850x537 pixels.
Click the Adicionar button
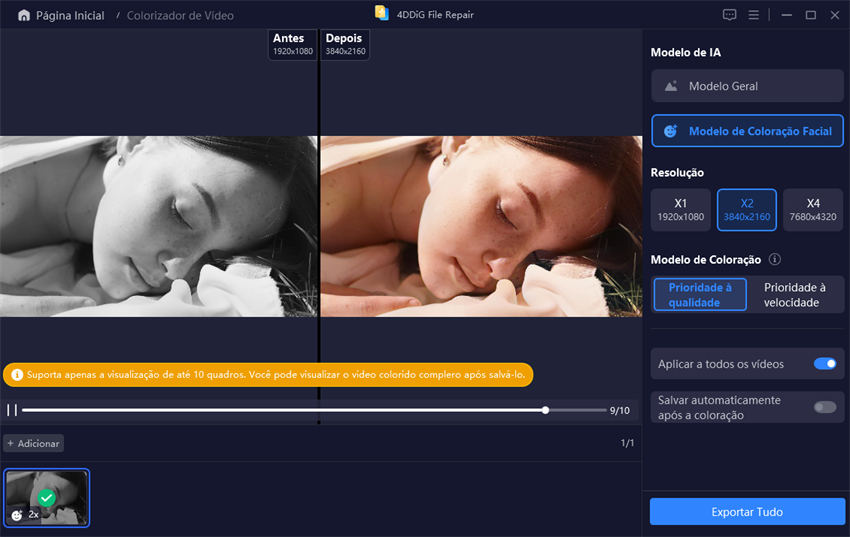click(34, 443)
